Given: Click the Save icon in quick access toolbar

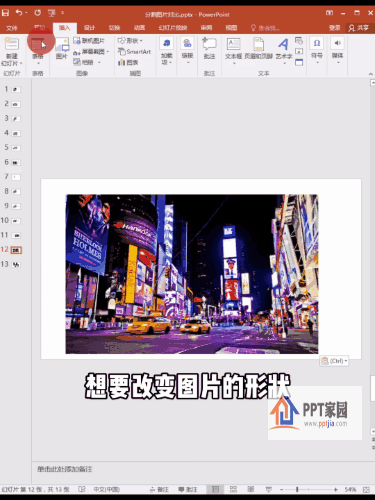Looking at the screenshot, I should point(6,13).
